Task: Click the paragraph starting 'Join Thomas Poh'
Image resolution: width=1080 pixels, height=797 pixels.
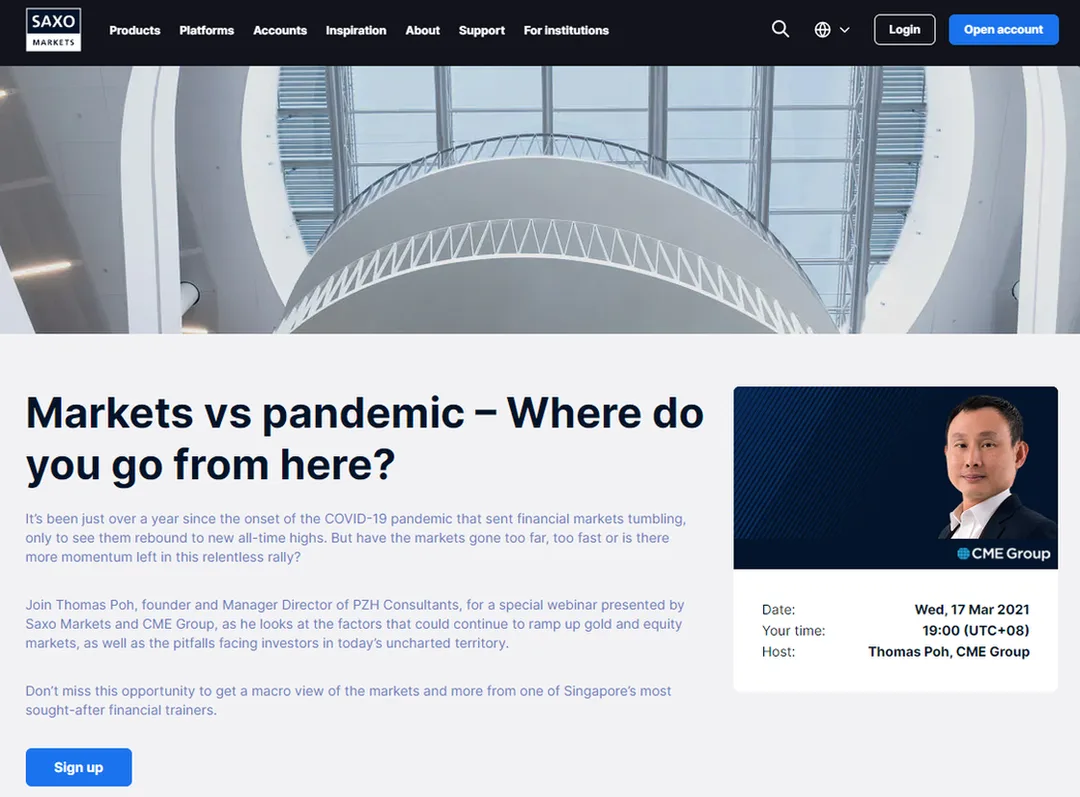Action: [355, 624]
